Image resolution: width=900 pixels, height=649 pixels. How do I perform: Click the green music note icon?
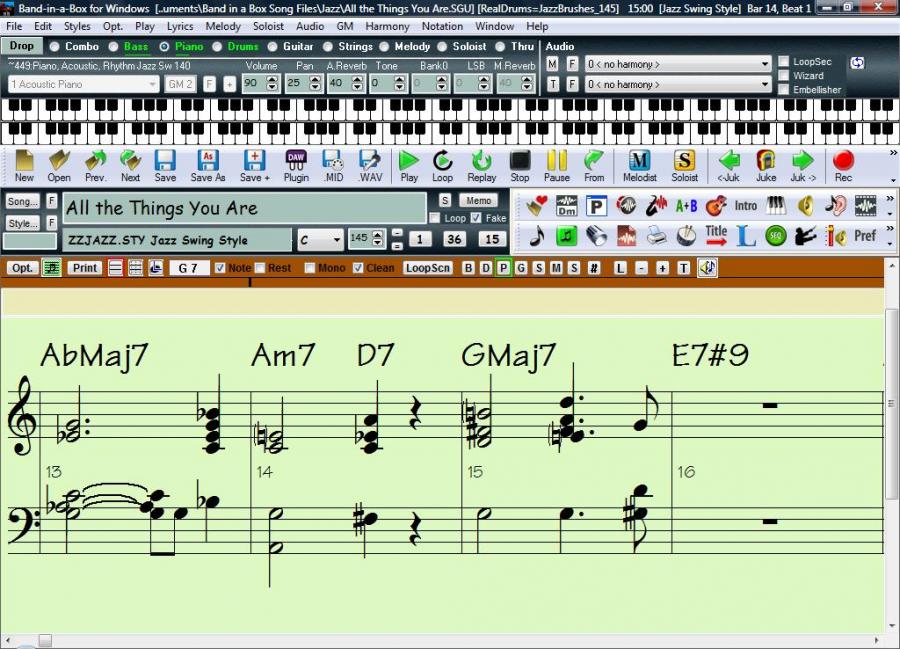(567, 236)
